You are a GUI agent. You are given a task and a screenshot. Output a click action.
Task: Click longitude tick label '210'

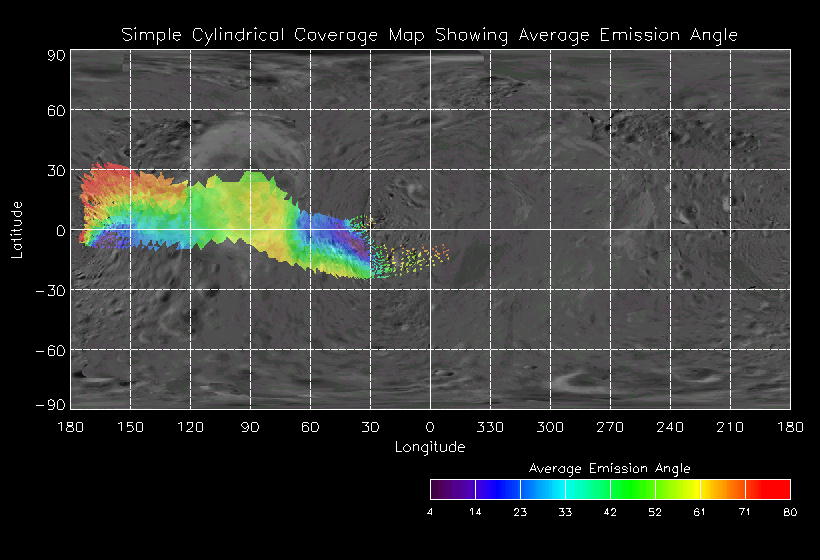click(x=730, y=427)
